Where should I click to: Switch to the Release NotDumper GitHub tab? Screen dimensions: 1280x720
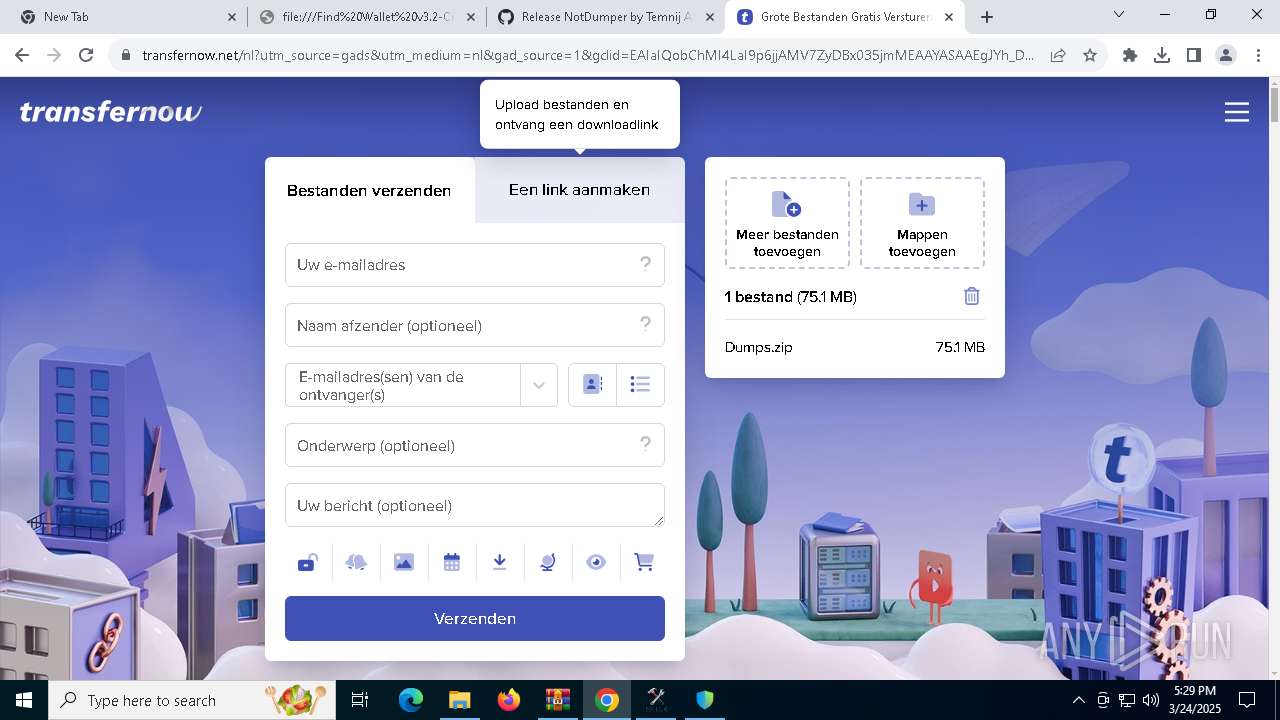[x=606, y=17]
